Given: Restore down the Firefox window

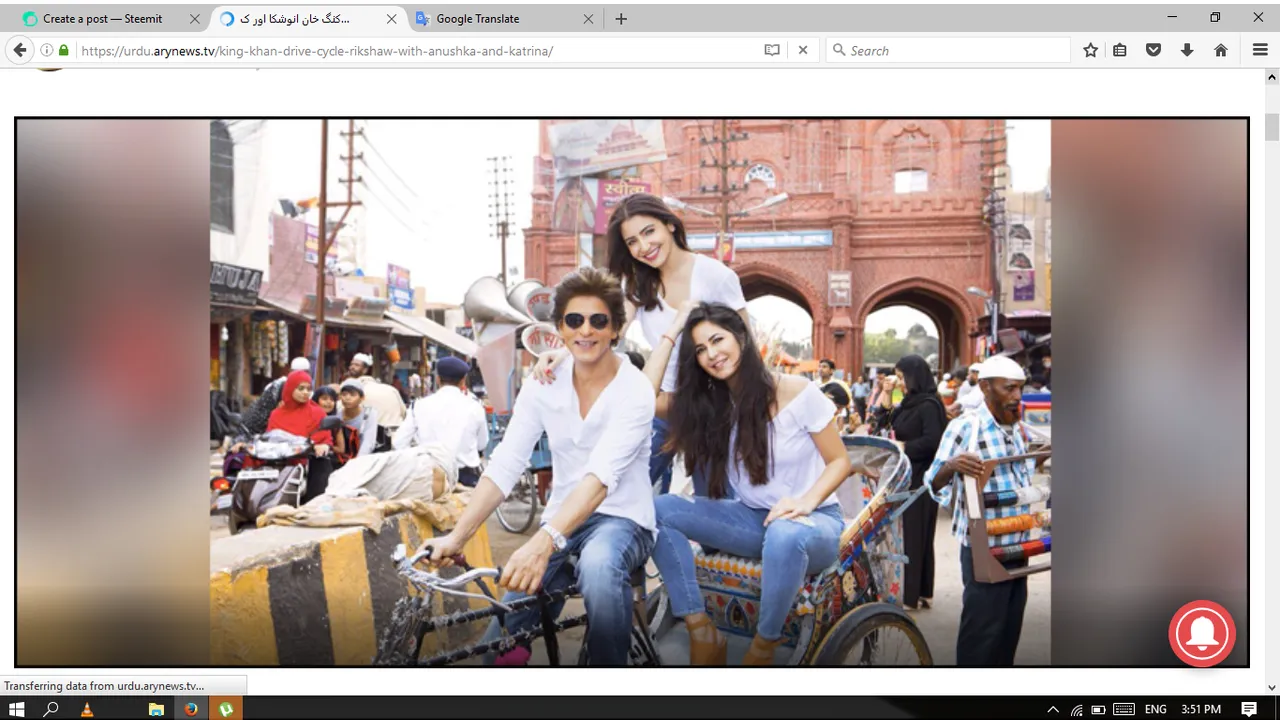Looking at the screenshot, I should coord(1215,17).
